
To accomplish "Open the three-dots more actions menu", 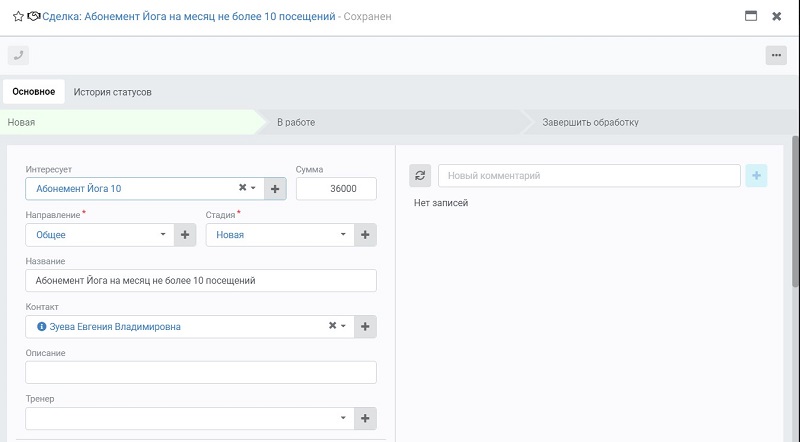I will (776, 55).
